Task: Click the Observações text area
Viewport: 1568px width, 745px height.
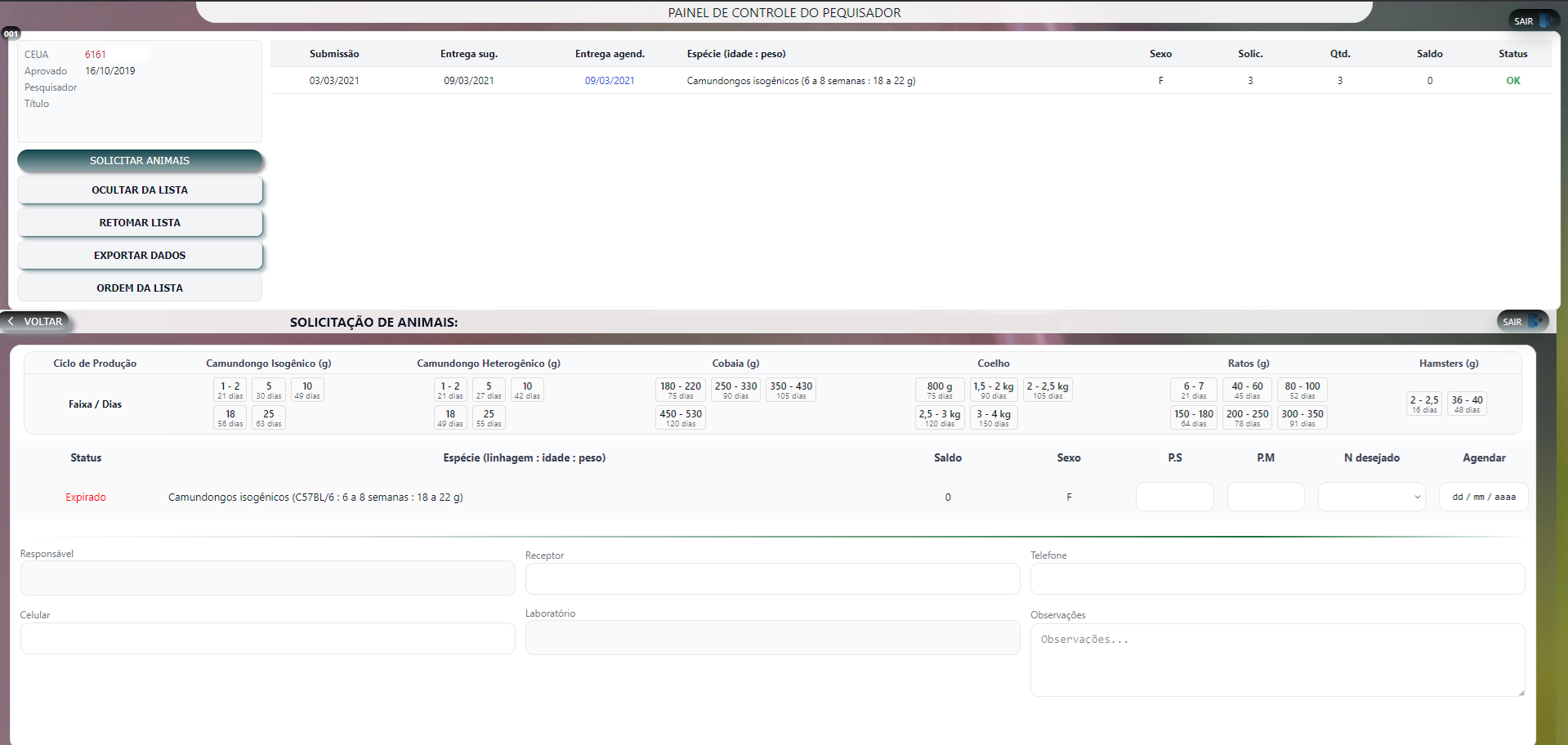Action: point(1277,660)
